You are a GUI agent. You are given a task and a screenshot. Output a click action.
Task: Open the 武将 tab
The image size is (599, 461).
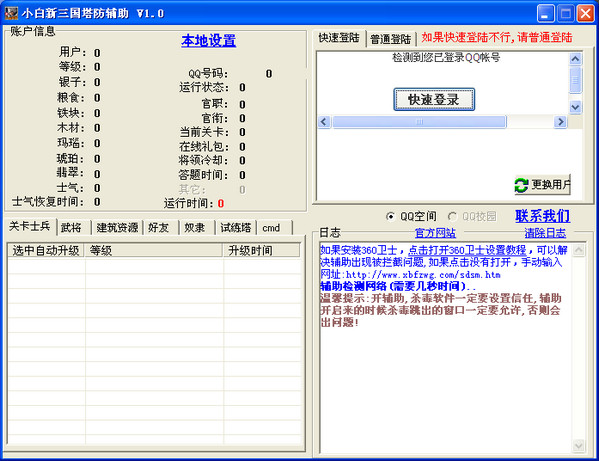pos(73,228)
